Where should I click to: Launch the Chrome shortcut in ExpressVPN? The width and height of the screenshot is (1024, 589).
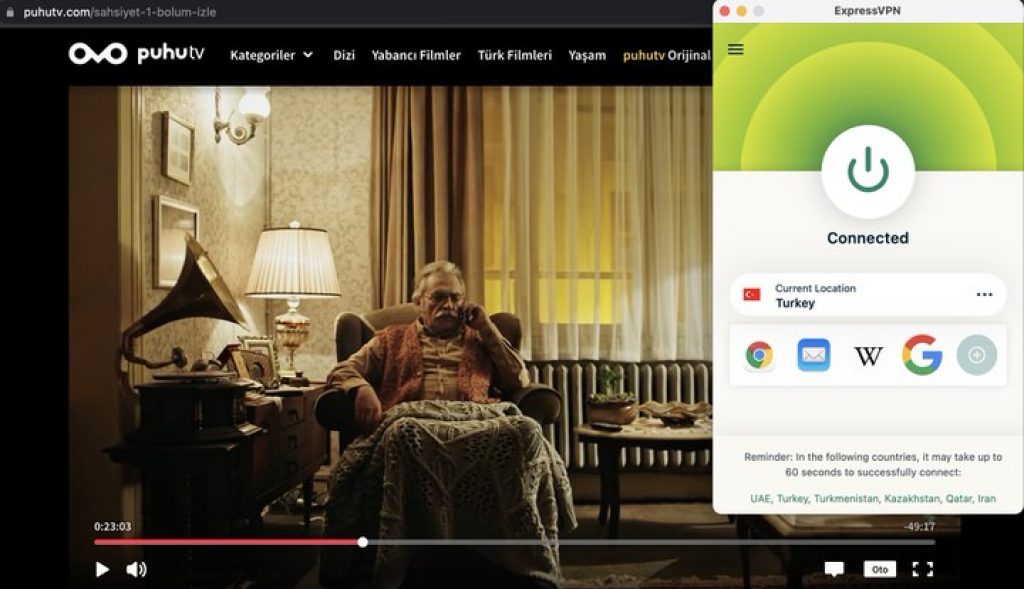tap(759, 355)
